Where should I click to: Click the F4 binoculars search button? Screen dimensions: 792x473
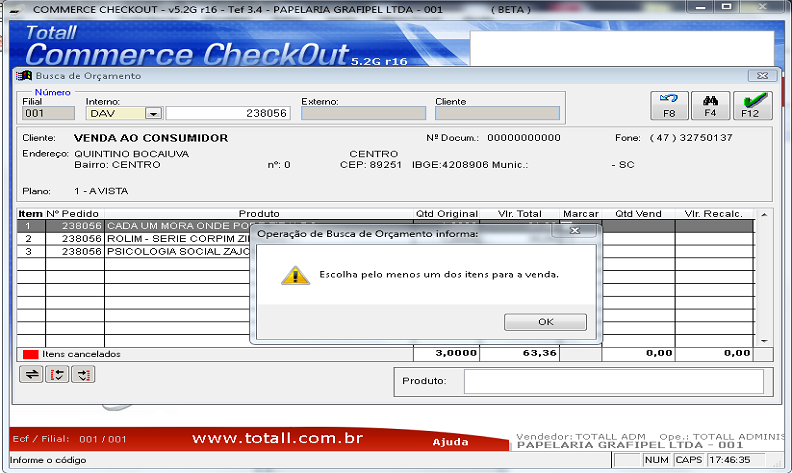[x=710, y=106]
